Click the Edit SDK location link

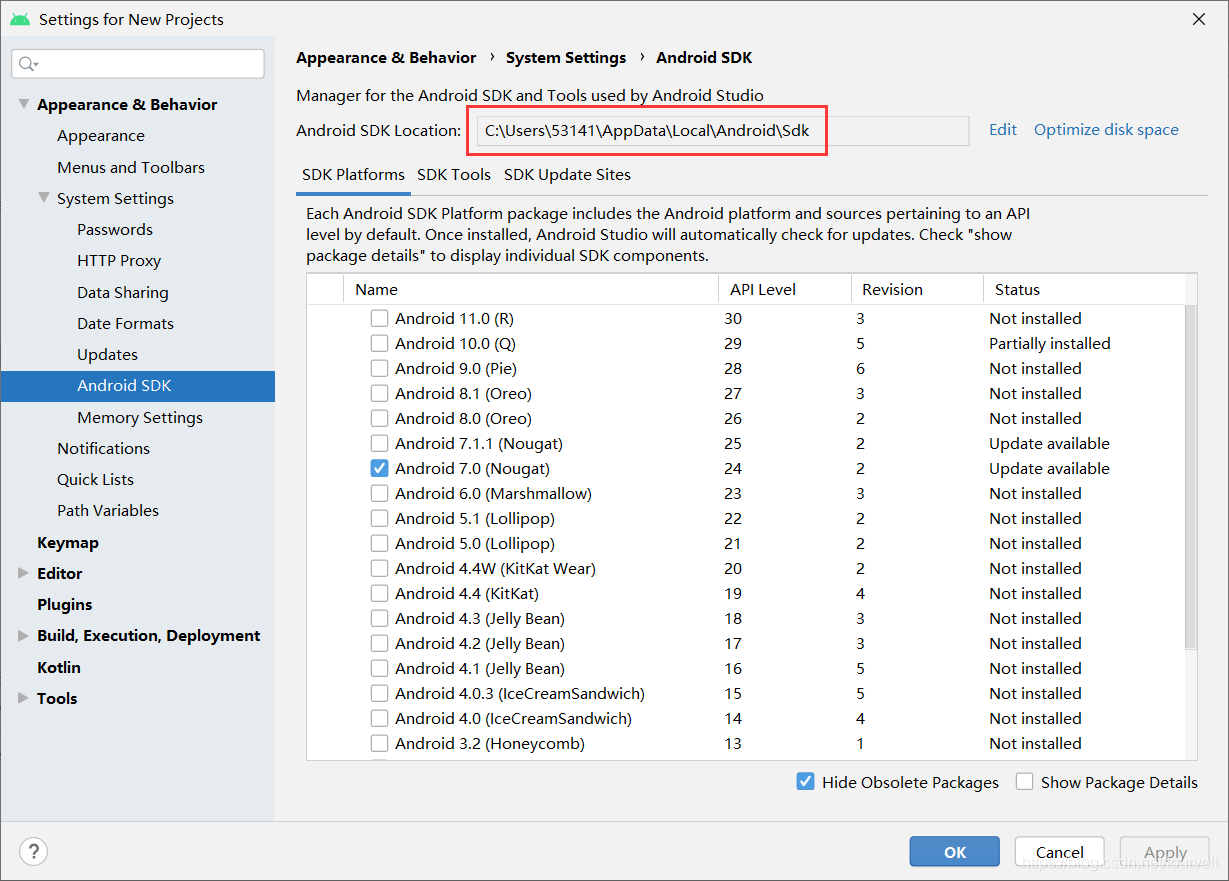1003,130
